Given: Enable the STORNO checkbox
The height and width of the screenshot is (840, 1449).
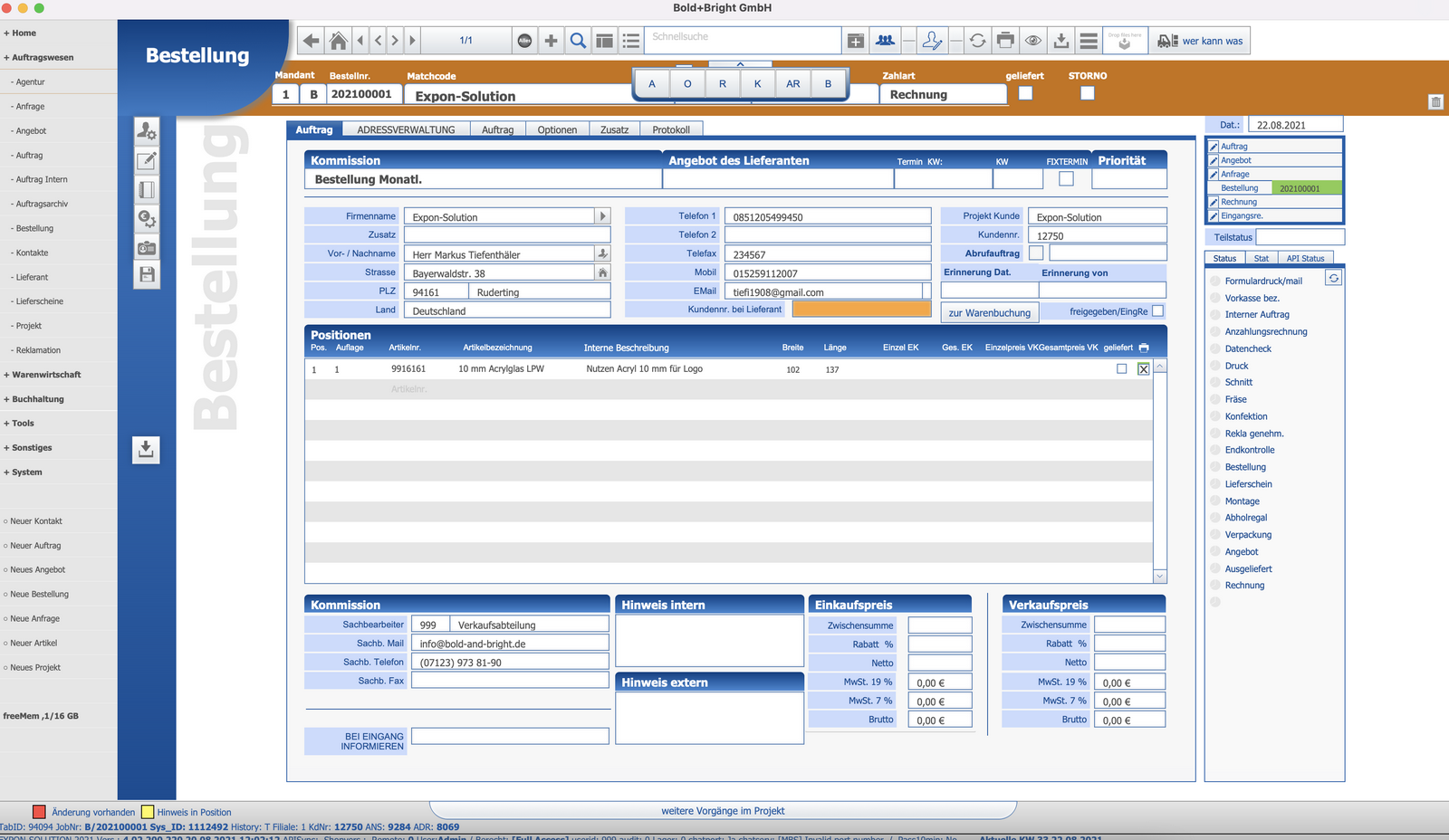Looking at the screenshot, I should [1088, 93].
